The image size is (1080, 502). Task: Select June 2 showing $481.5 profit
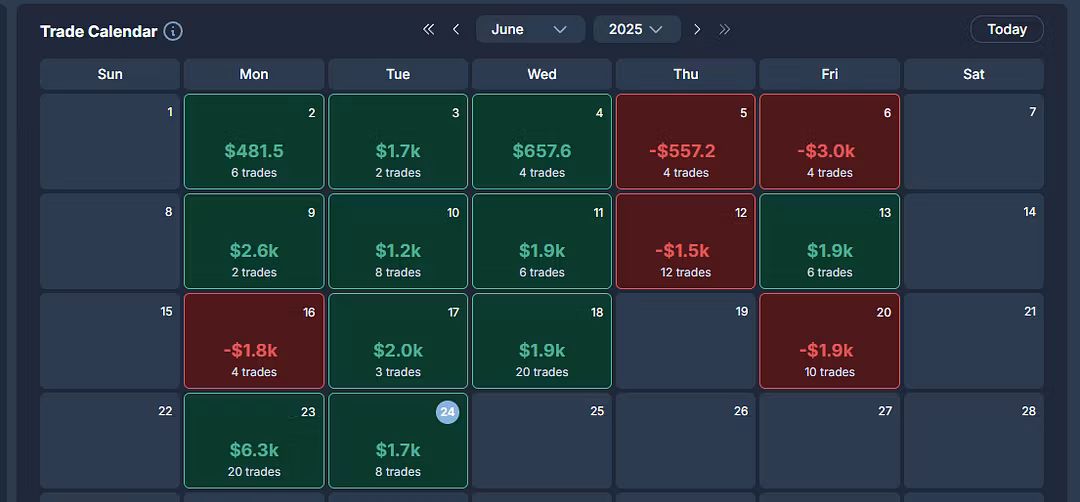(254, 142)
